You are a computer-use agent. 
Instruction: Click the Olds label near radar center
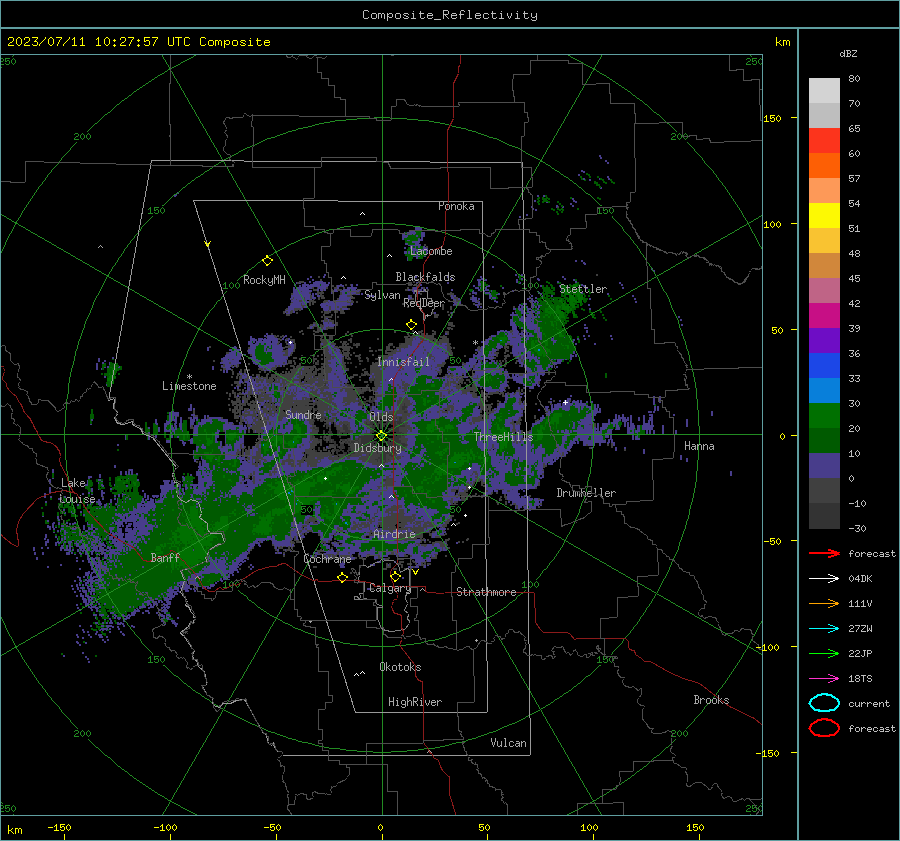381,416
